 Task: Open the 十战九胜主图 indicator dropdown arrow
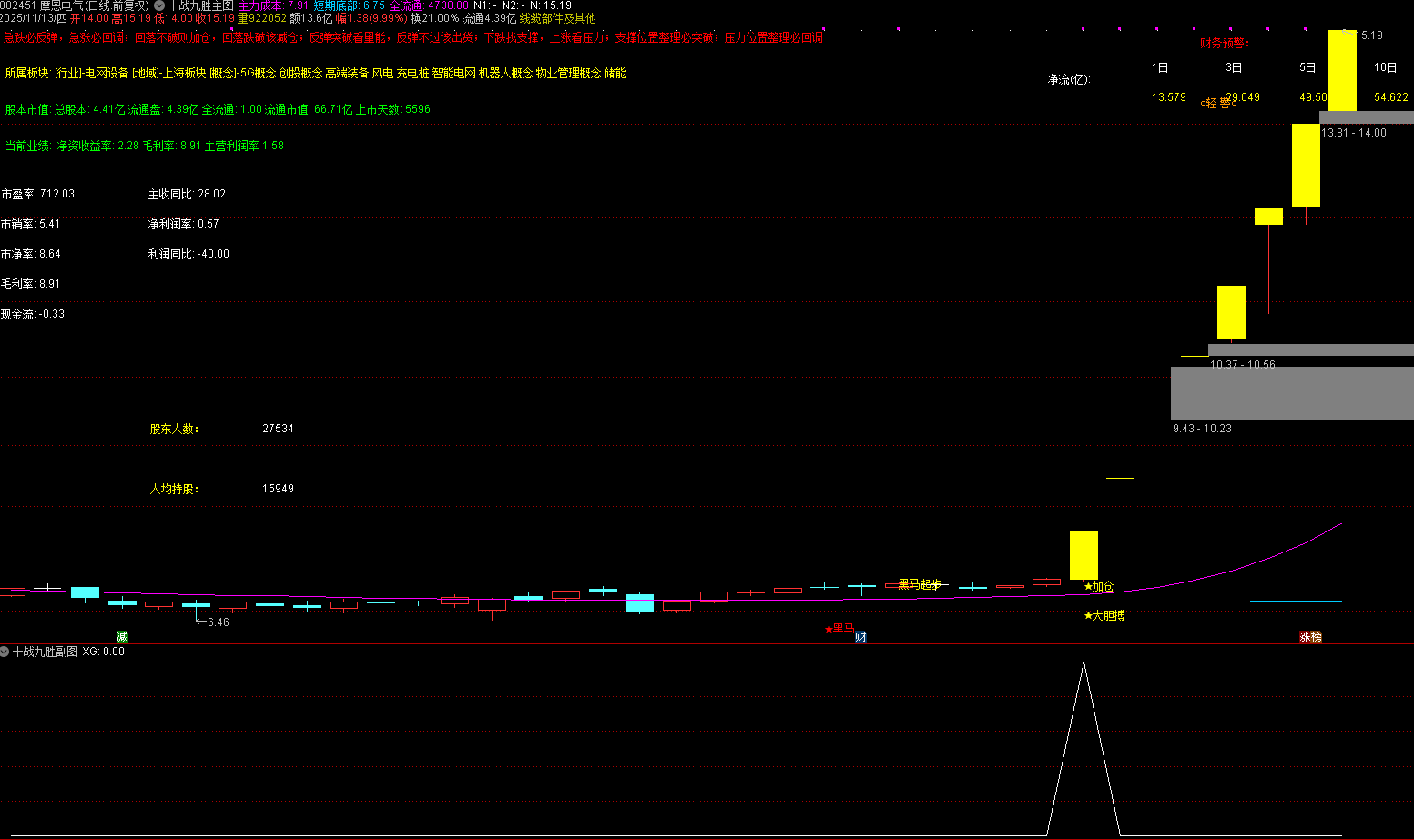coord(159,5)
